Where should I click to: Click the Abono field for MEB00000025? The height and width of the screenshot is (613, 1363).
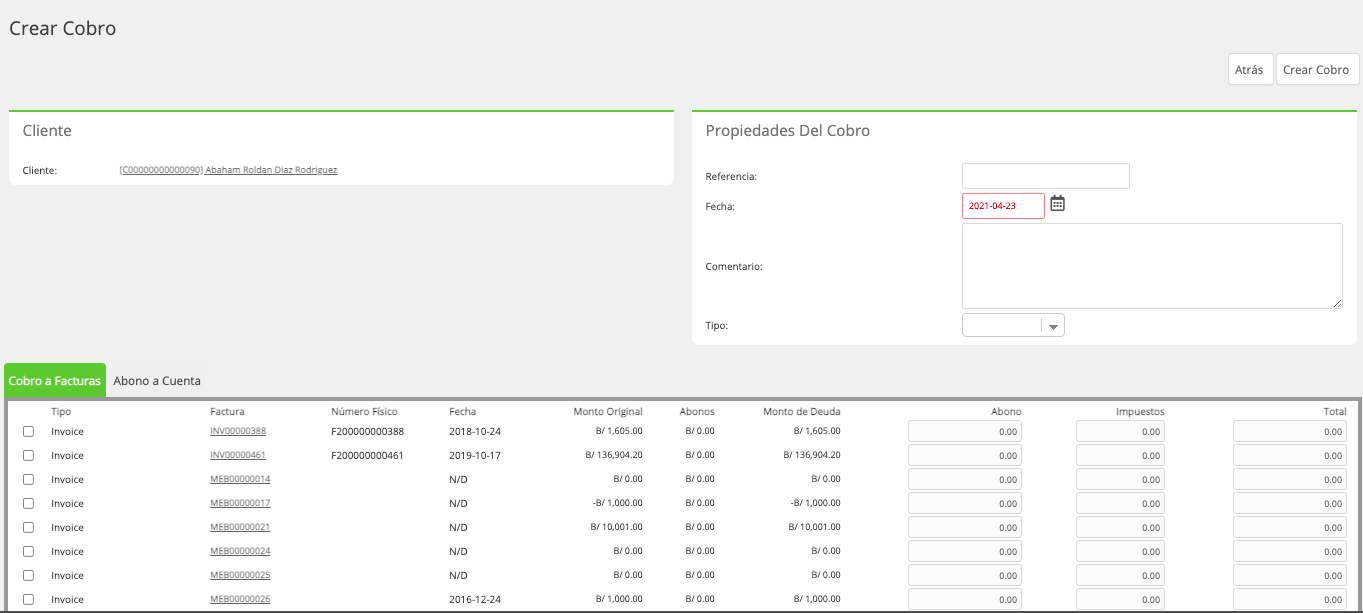(x=965, y=576)
